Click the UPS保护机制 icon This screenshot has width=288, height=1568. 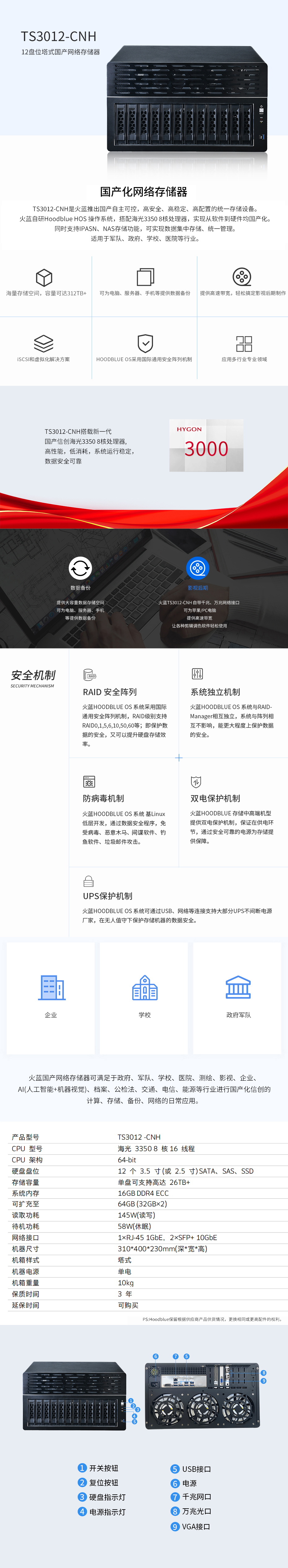tap(89, 881)
